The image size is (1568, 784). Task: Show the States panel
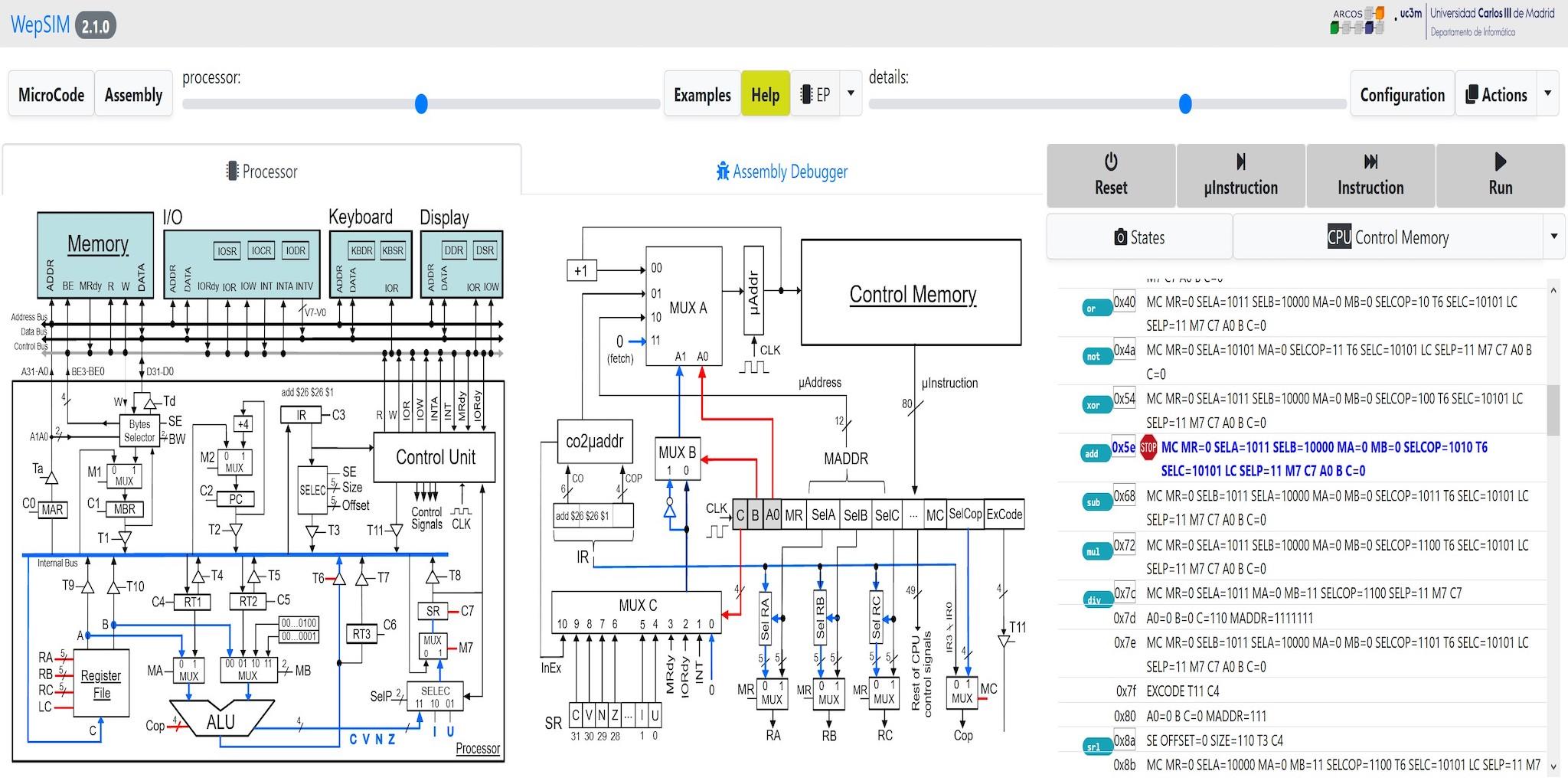(1139, 237)
